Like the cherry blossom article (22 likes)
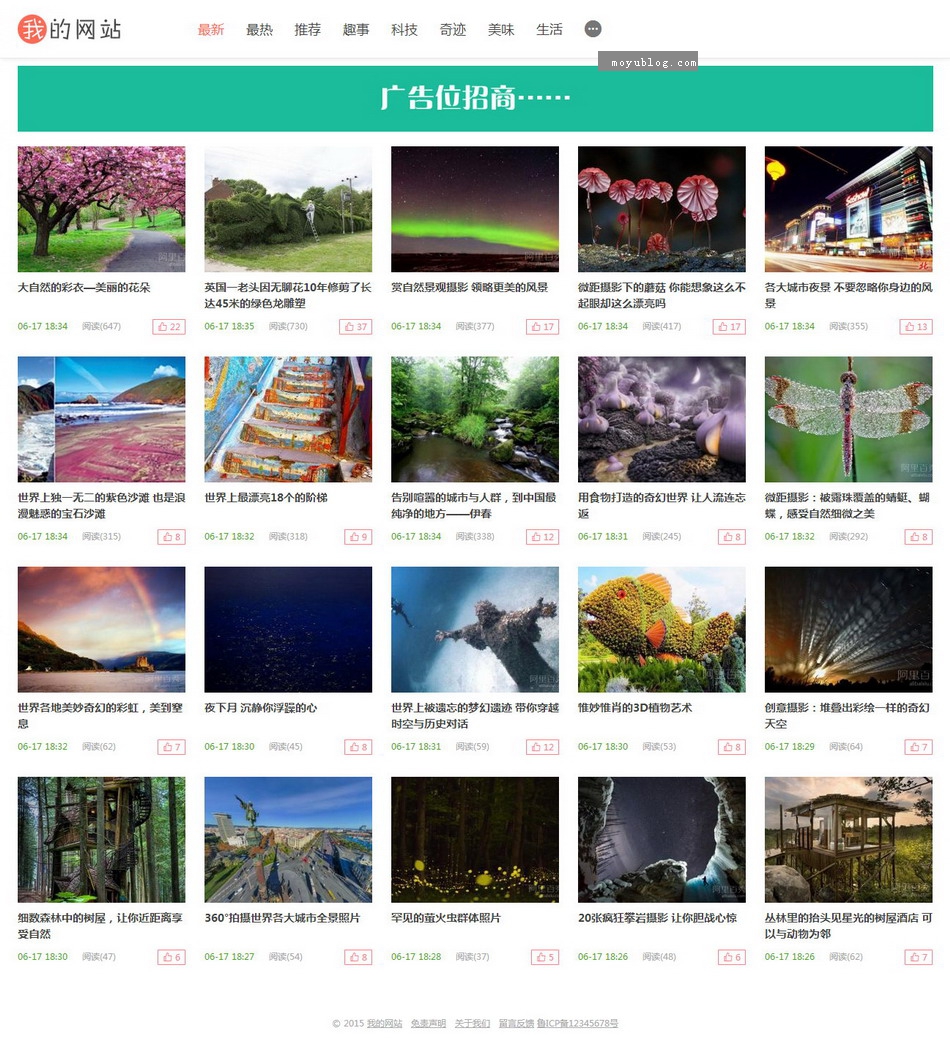The height and width of the screenshot is (1053, 950). (x=169, y=327)
